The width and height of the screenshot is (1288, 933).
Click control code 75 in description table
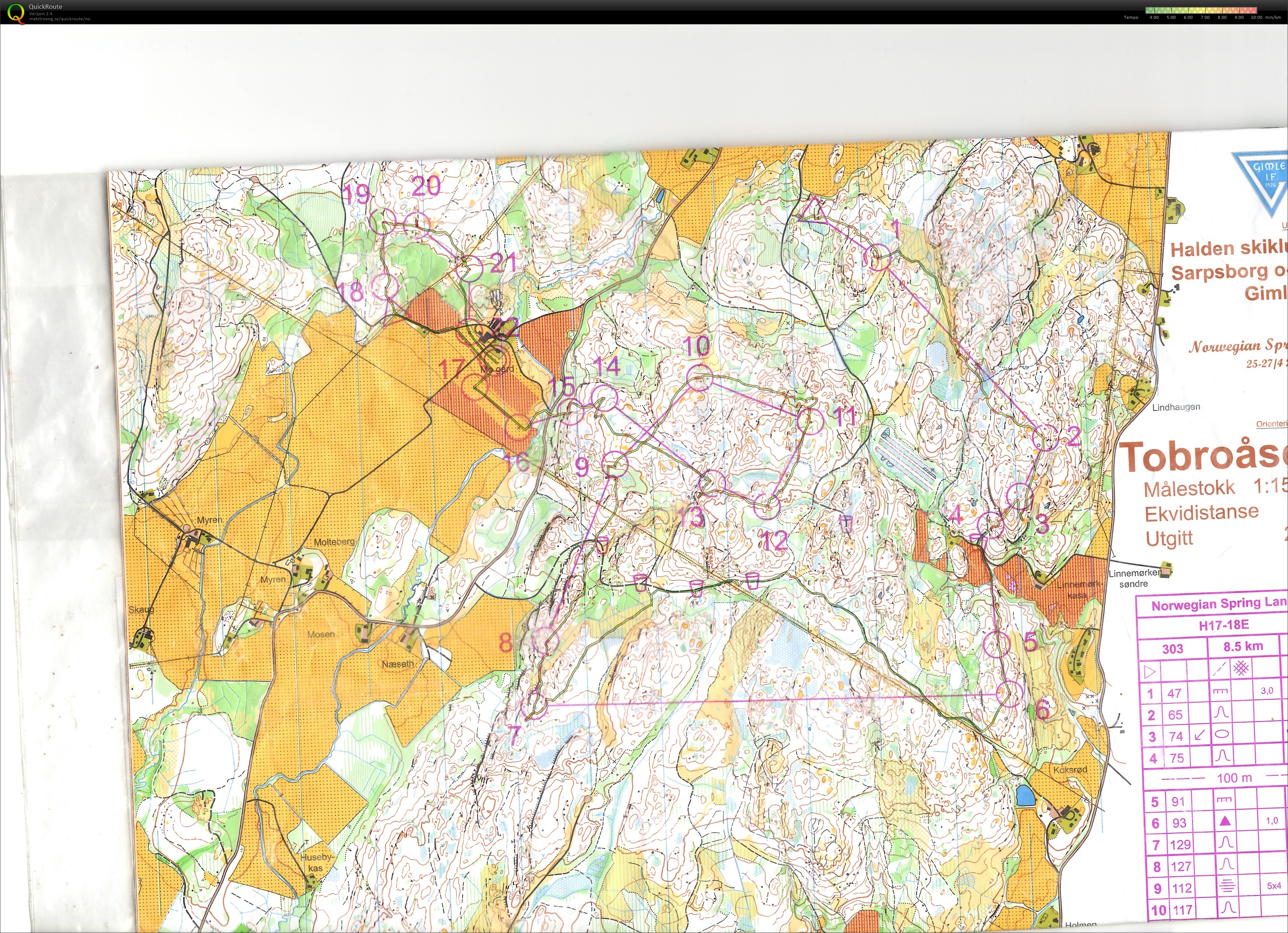[1177, 758]
